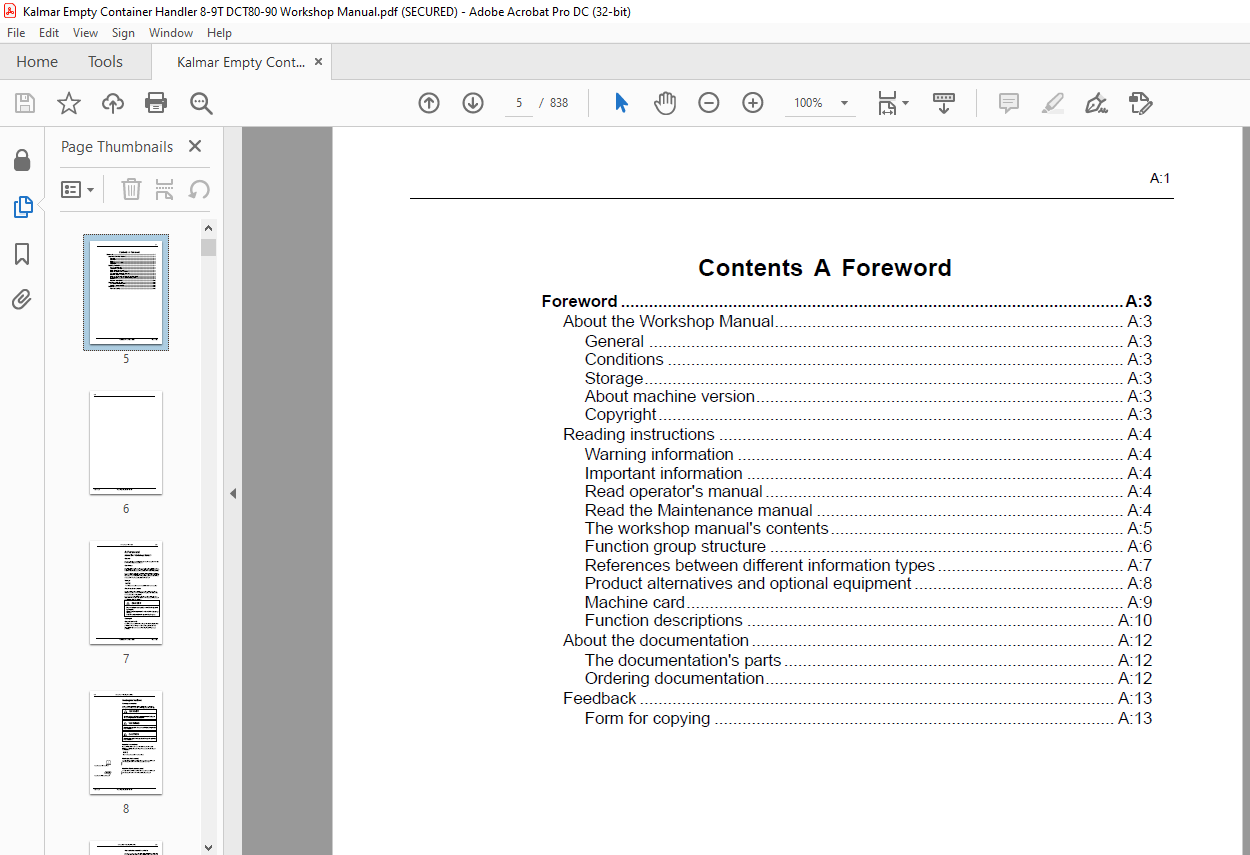The image size is (1250, 855).
Task: Open the thumbnails options dropdown menu
Action: (78, 189)
